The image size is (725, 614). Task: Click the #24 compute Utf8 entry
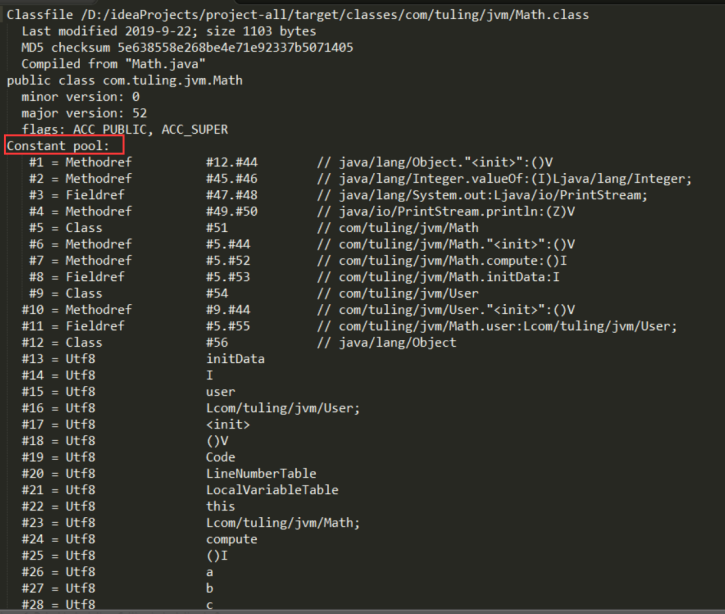140,539
